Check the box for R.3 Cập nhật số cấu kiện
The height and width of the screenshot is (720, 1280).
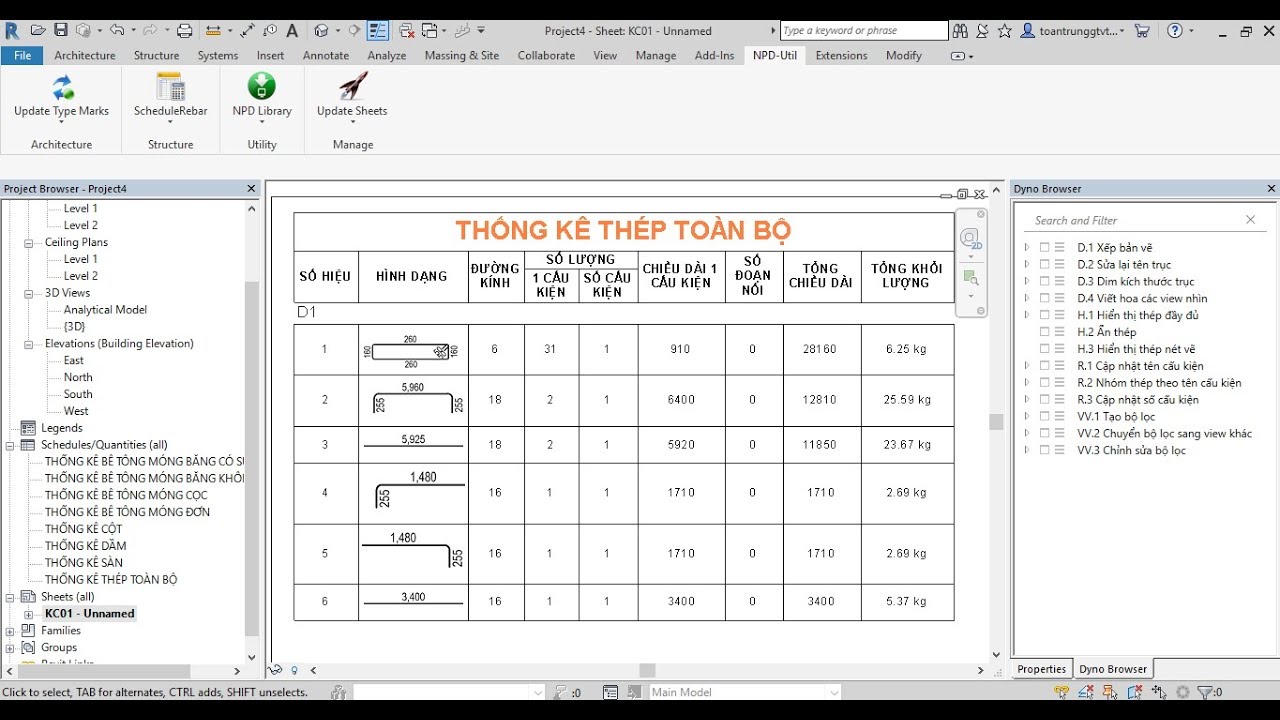(1044, 399)
